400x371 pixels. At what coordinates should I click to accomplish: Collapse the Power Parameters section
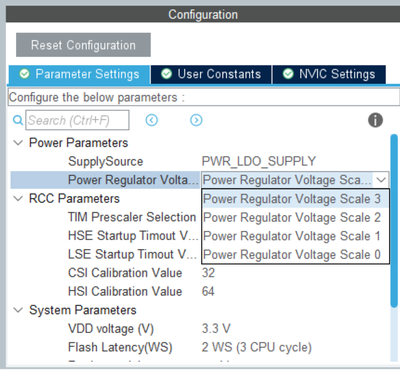[x=18, y=143]
